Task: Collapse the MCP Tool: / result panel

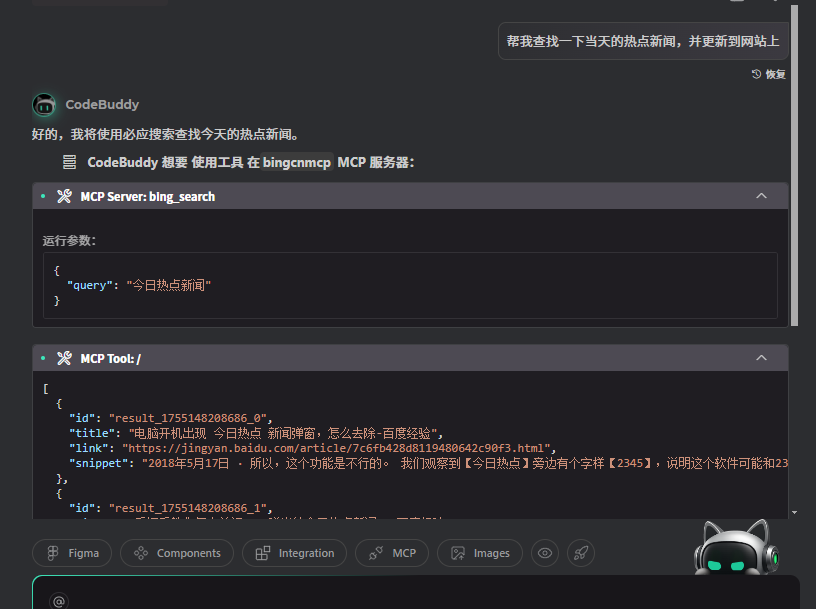Action: click(761, 358)
